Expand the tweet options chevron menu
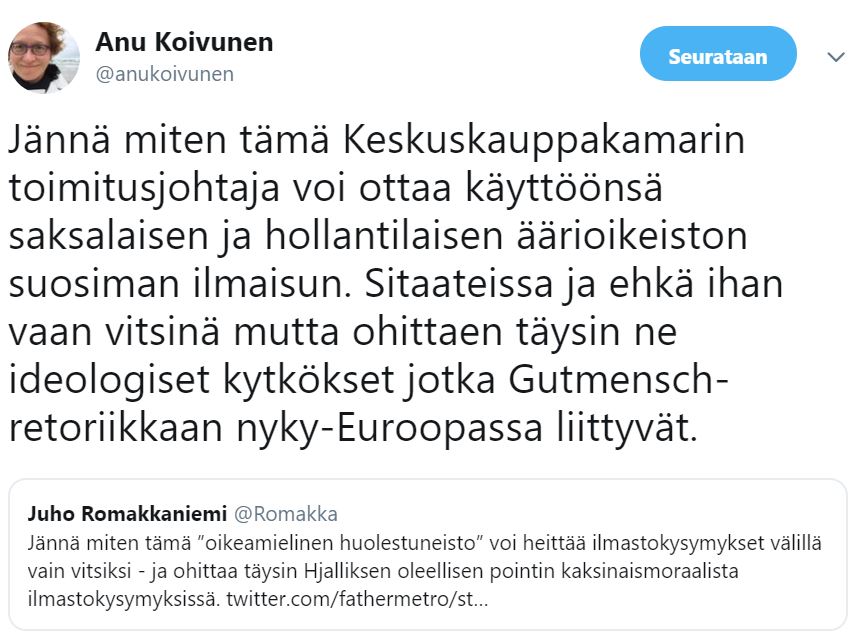The height and width of the screenshot is (640, 862). (x=836, y=57)
